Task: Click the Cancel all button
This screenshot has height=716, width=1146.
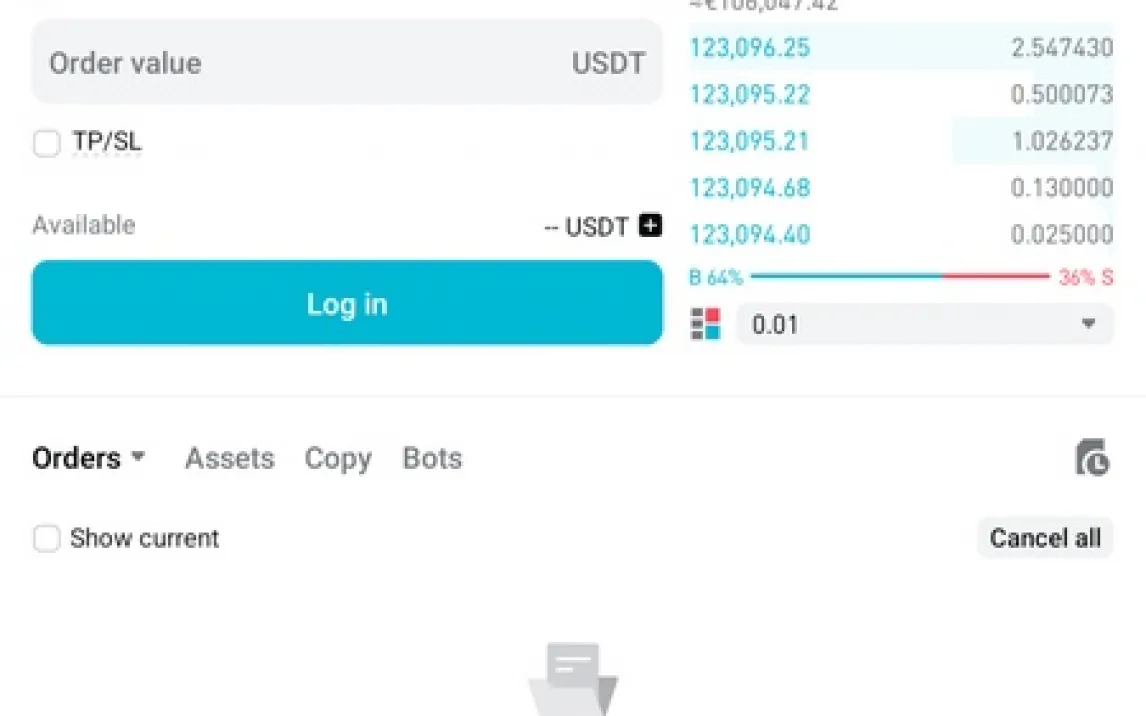Action: point(1045,538)
